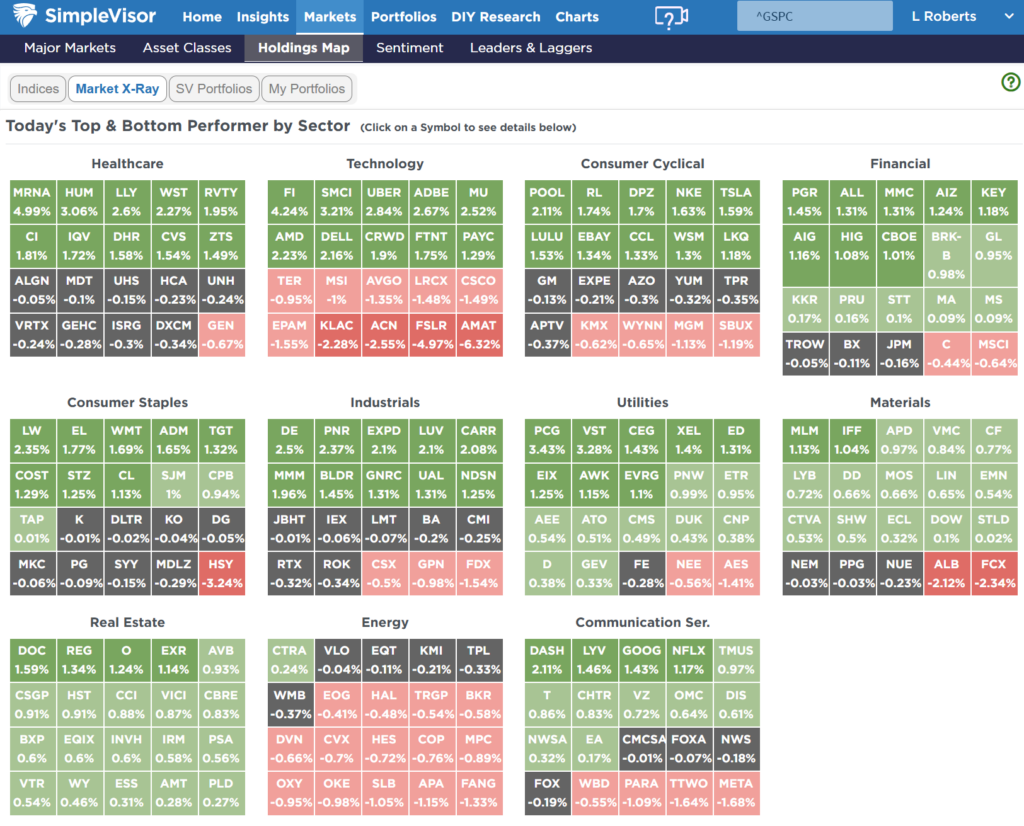Switch to the Sentiment tab
The width and height of the screenshot is (1024, 826).
click(x=409, y=48)
